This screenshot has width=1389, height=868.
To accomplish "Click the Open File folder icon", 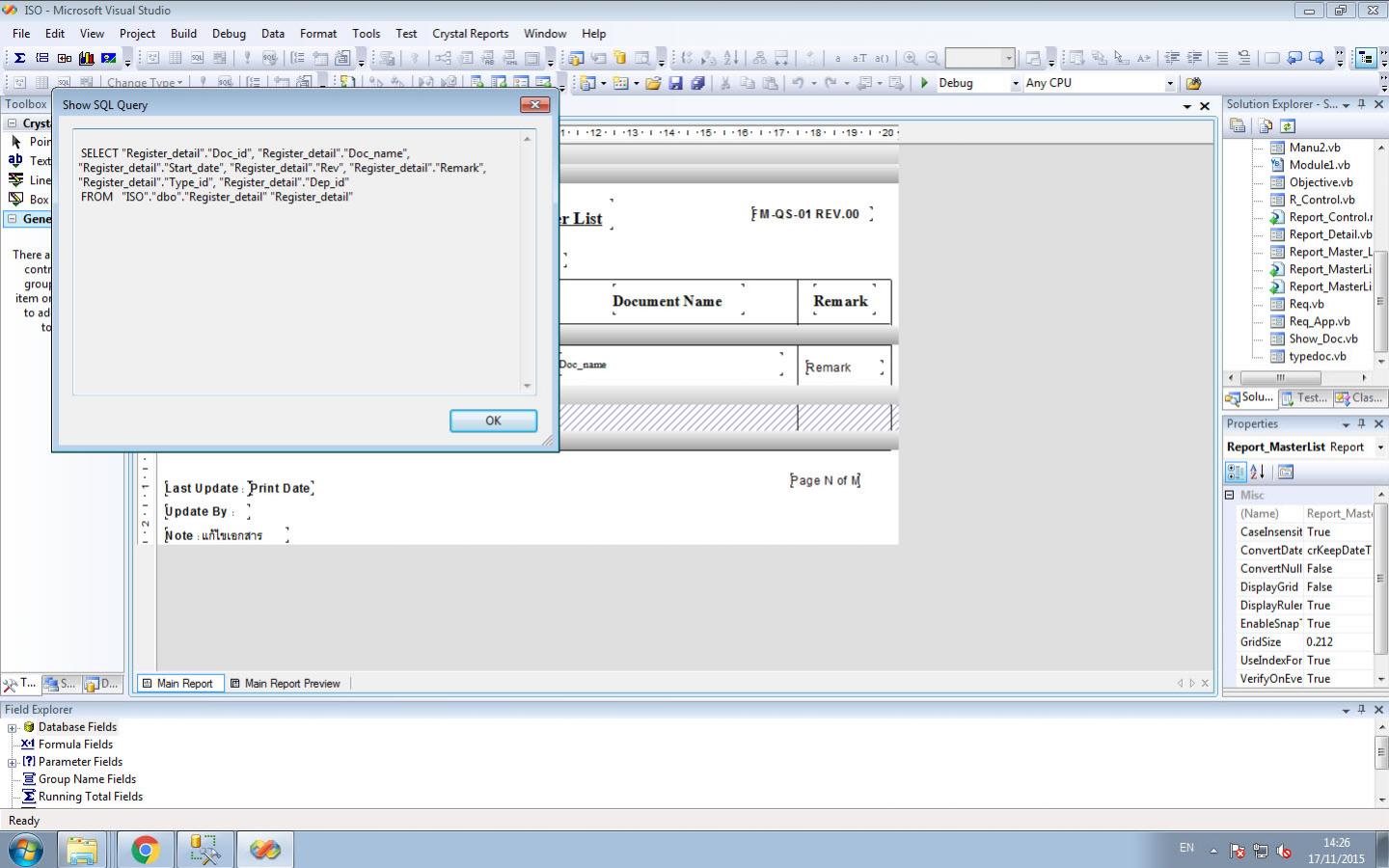I will coord(653,83).
